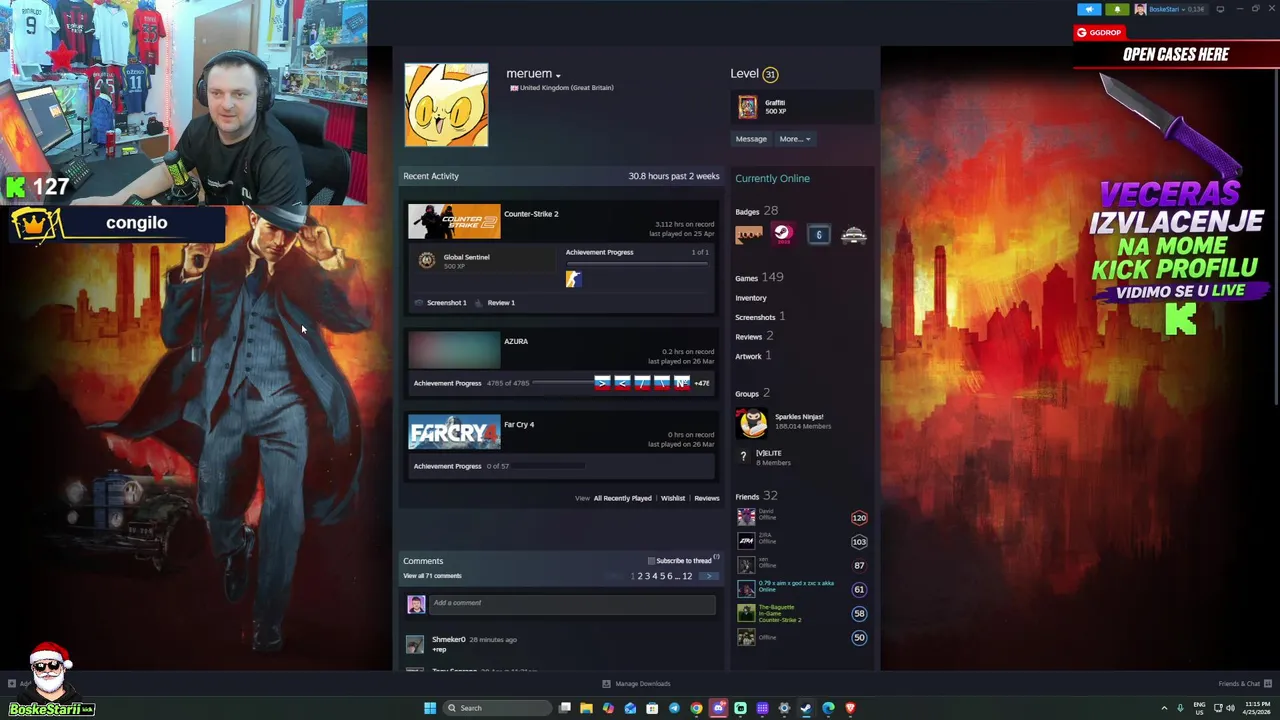The image size is (1280, 720).
Task: Open Friends & Chat
Action: pos(1243,684)
